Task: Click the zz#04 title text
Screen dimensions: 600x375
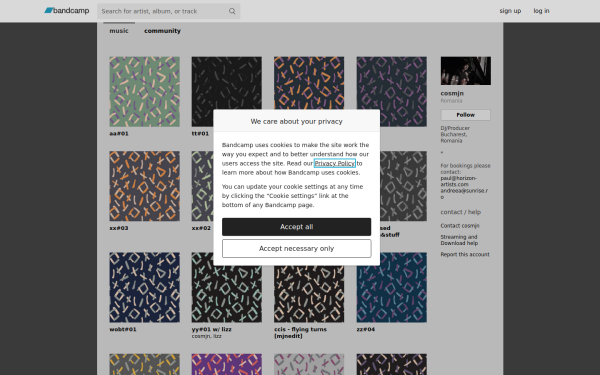Action: (x=366, y=329)
